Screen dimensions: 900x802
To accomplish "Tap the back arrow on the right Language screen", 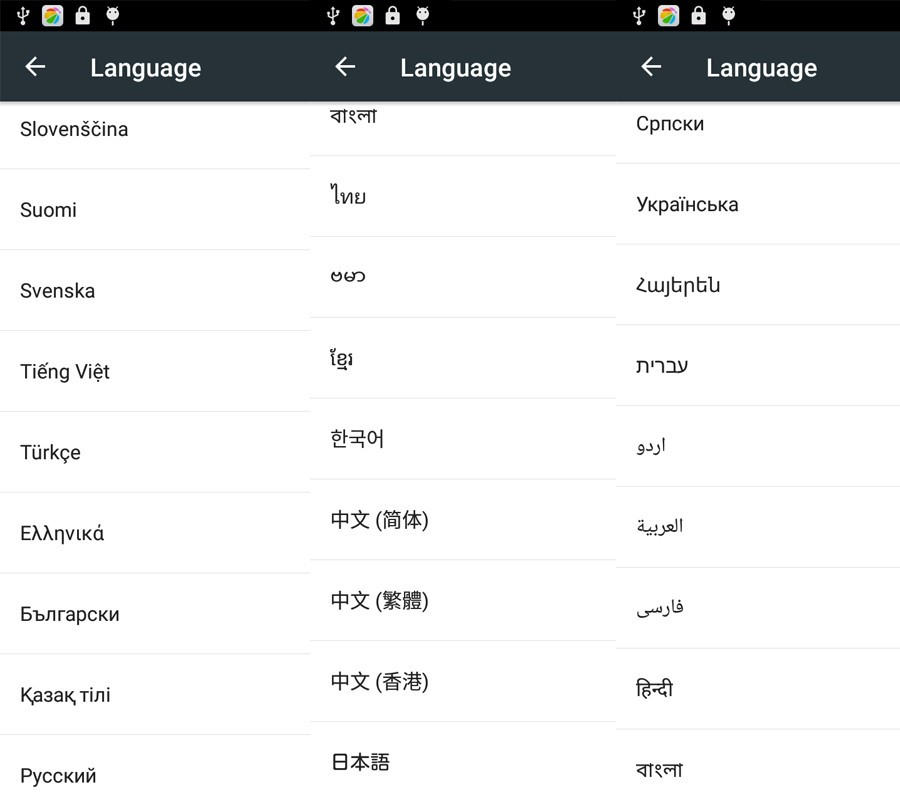I will [651, 67].
